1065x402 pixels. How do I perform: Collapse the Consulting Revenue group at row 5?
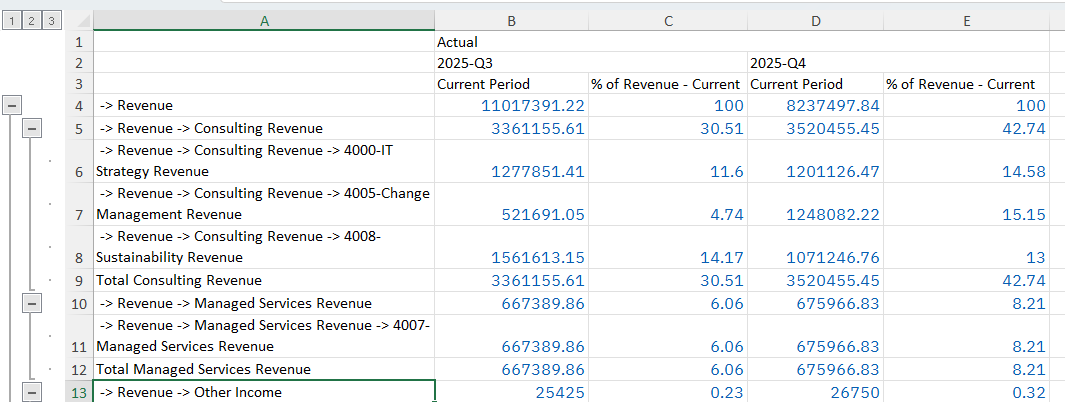32,128
